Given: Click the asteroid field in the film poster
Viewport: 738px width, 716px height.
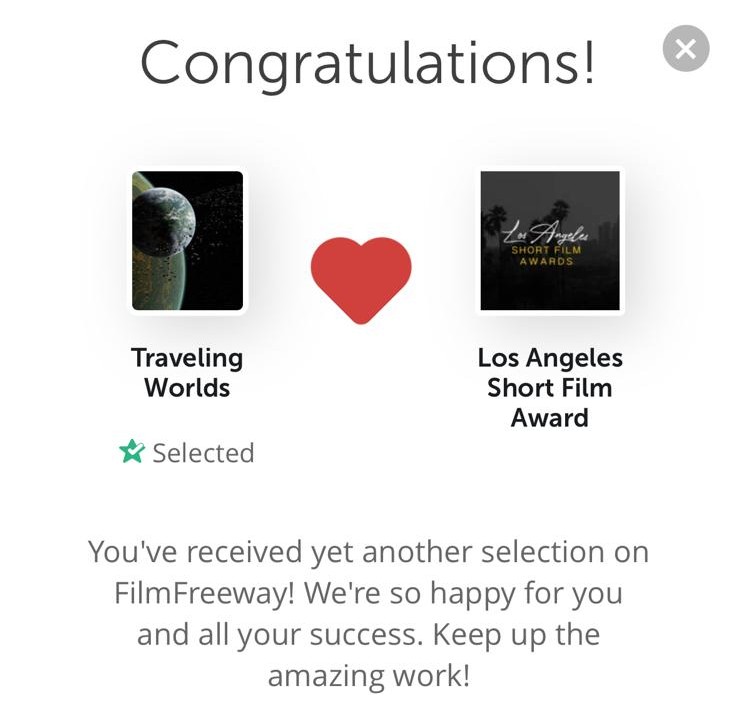Looking at the screenshot, I should click(x=215, y=240).
